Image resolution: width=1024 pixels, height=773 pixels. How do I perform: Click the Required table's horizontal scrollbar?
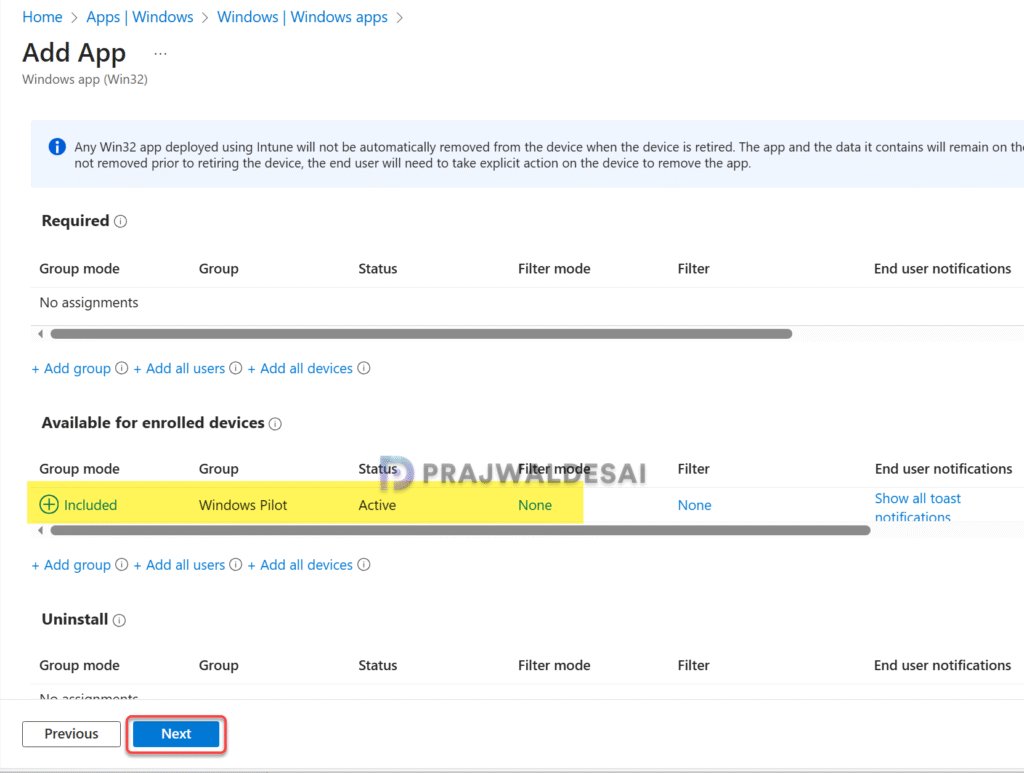pyautogui.click(x=421, y=334)
